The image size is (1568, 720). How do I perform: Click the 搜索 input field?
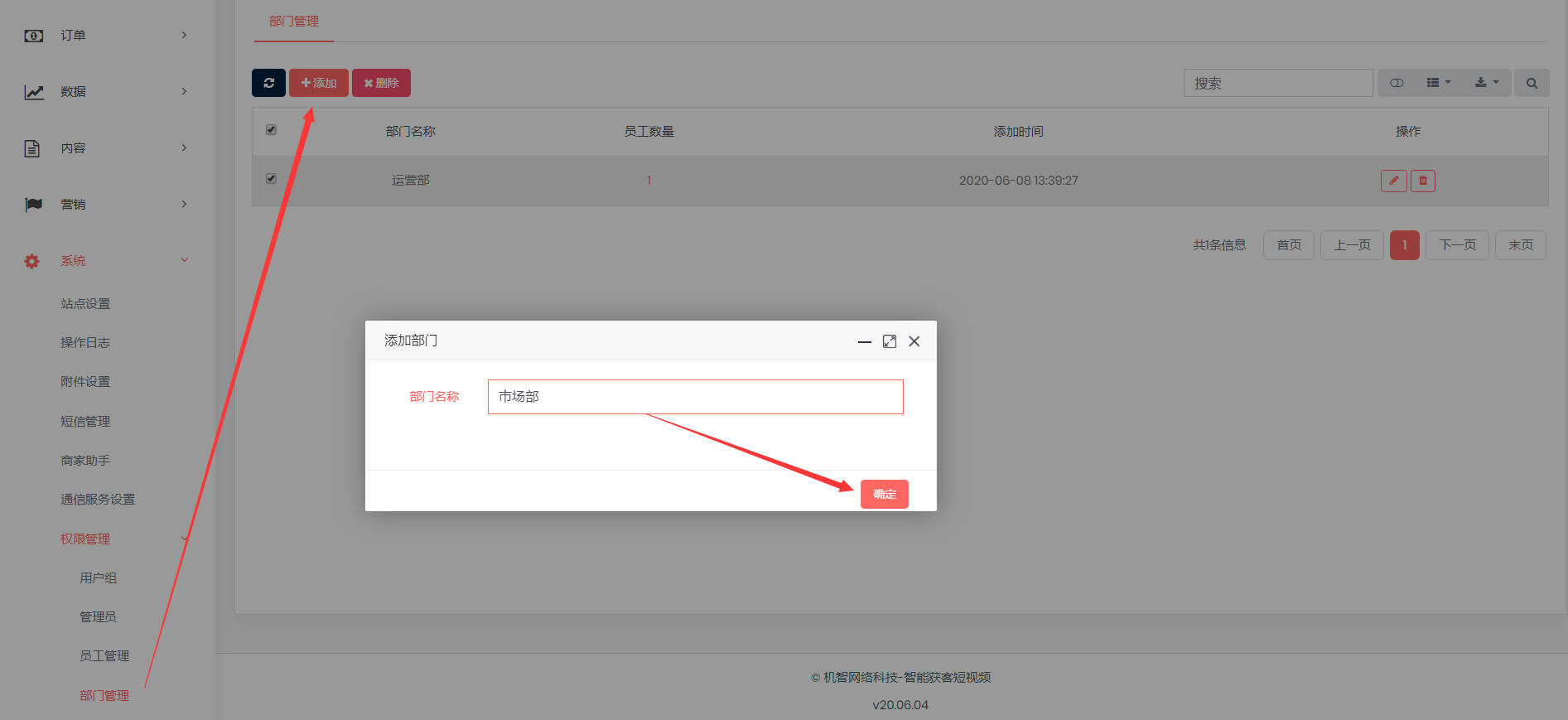tap(1278, 83)
